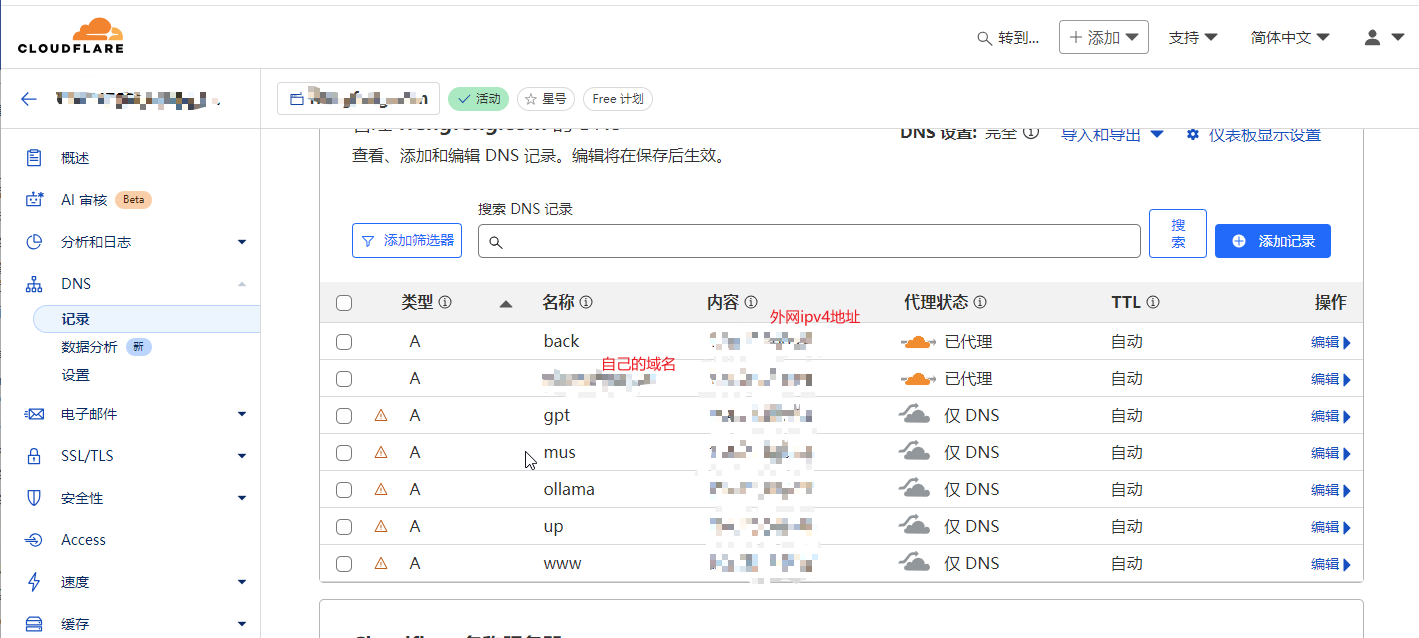
Task: Click the info icon beside 内容 header
Action: click(x=751, y=302)
